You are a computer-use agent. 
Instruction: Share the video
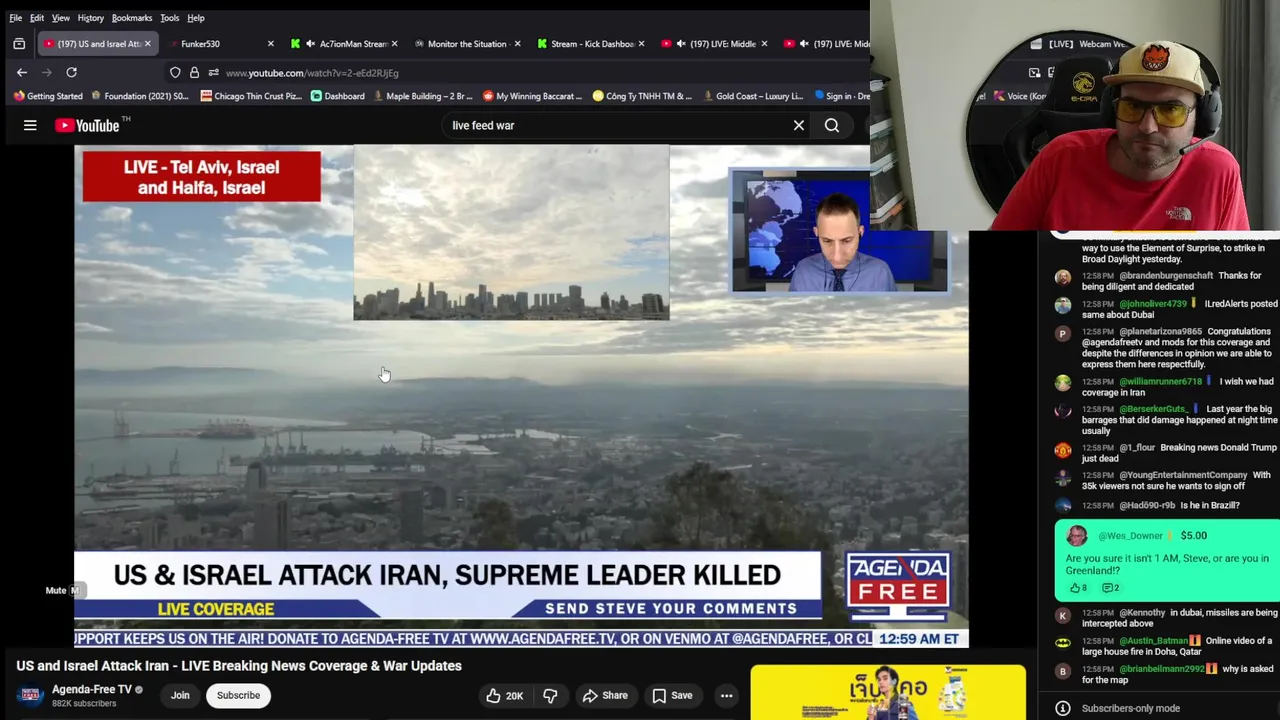(x=605, y=696)
